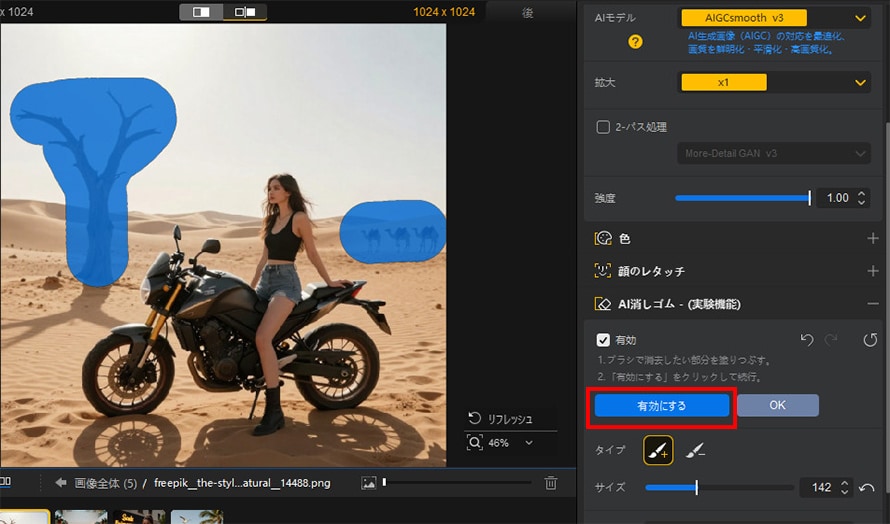Click the thumbnail size image icon
This screenshot has width=890, height=524.
(x=369, y=483)
